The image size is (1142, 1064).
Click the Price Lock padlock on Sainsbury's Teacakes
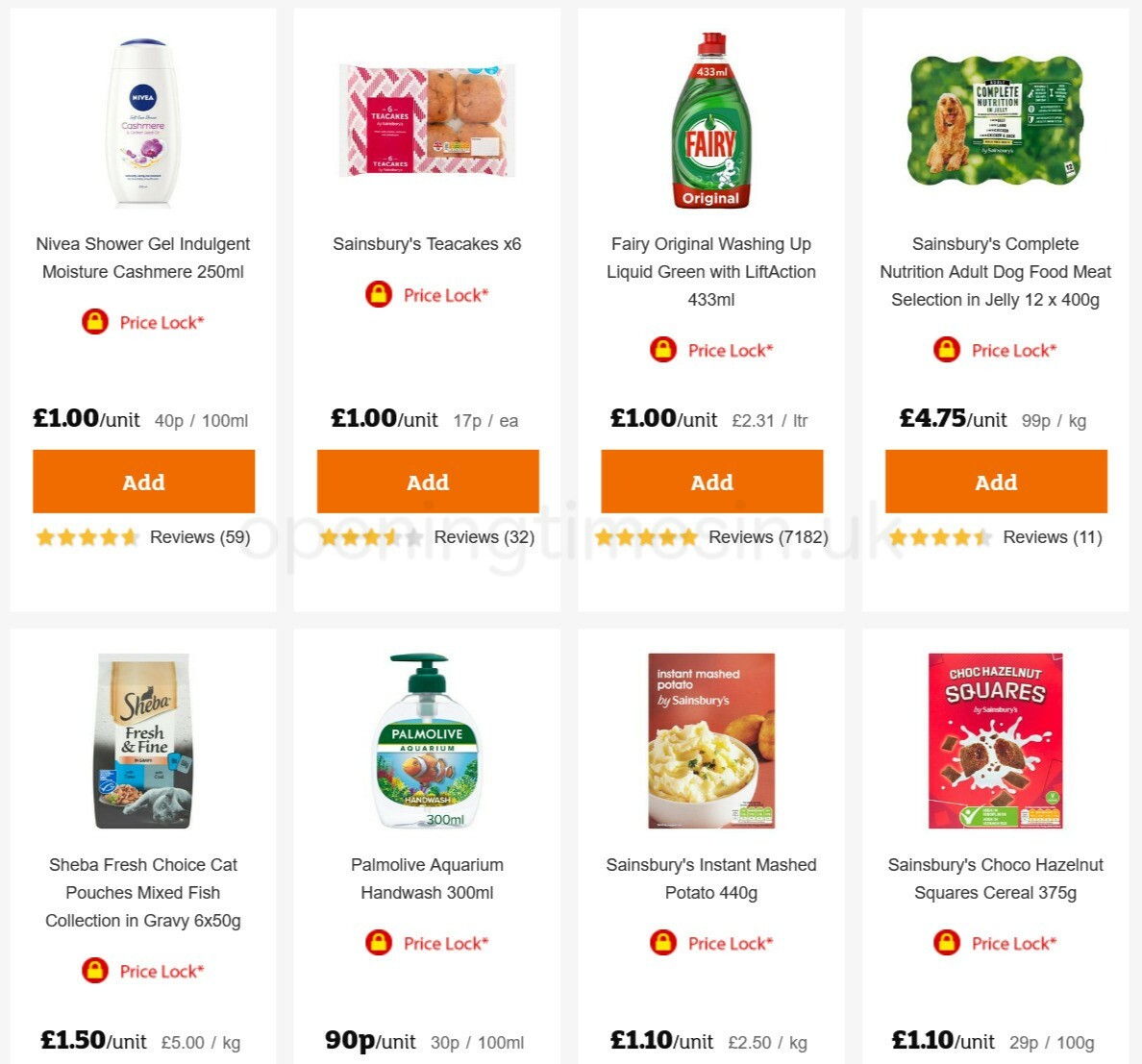379,295
